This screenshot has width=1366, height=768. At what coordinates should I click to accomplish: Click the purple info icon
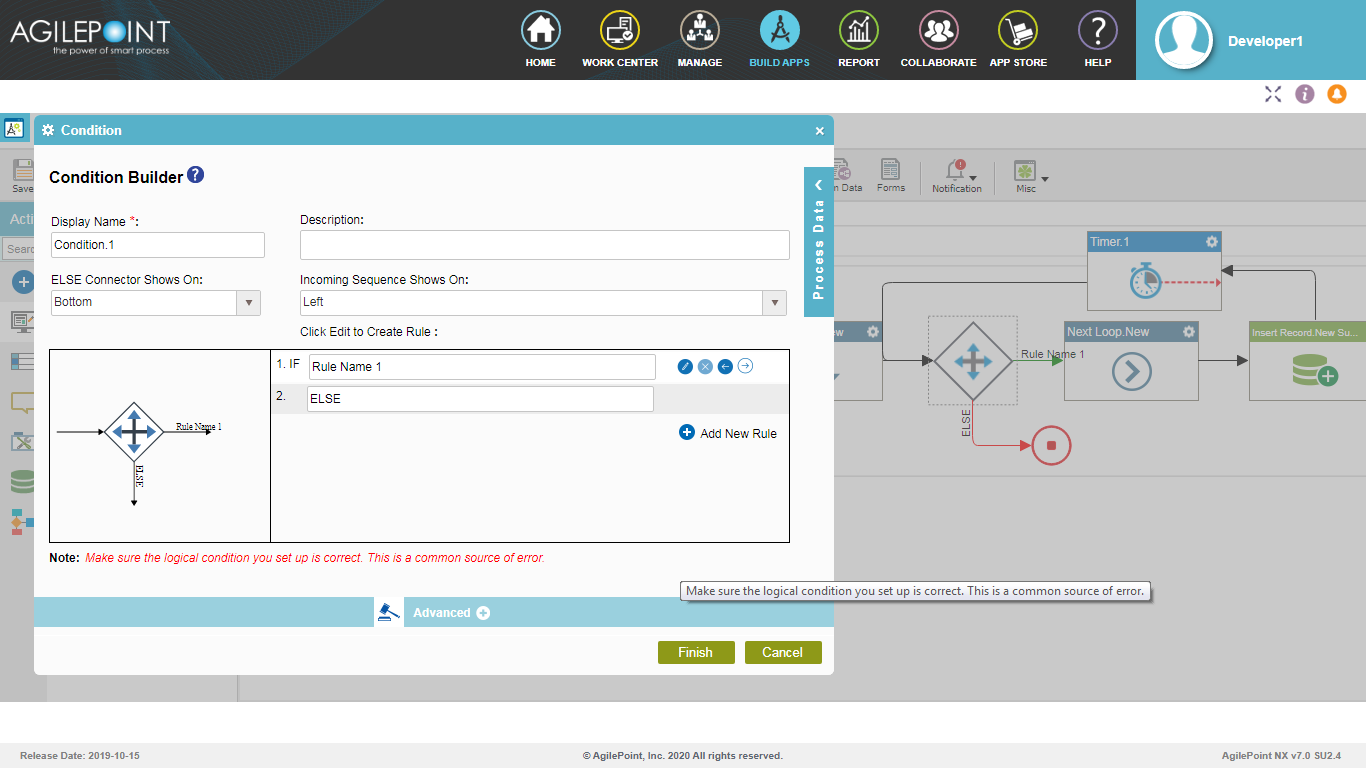[x=1304, y=94]
